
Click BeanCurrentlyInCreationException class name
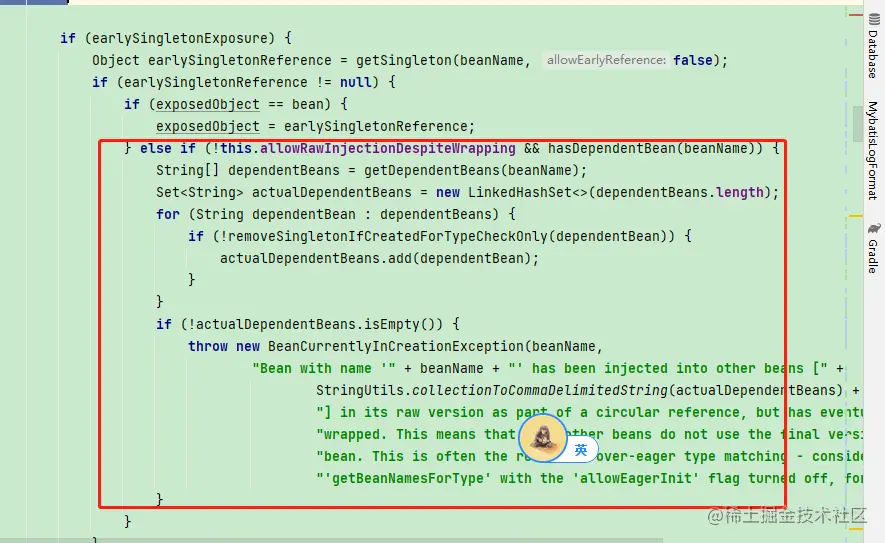tap(396, 347)
